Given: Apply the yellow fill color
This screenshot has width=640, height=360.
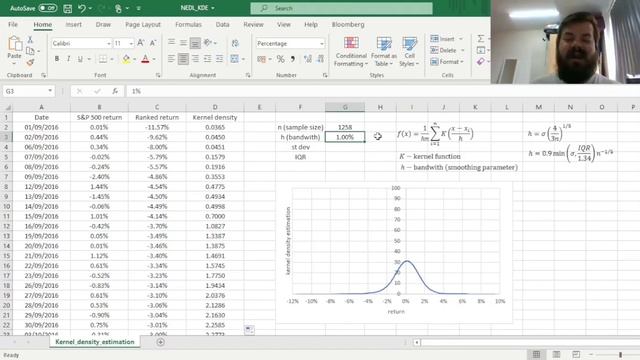Looking at the screenshot, I should point(126,59).
